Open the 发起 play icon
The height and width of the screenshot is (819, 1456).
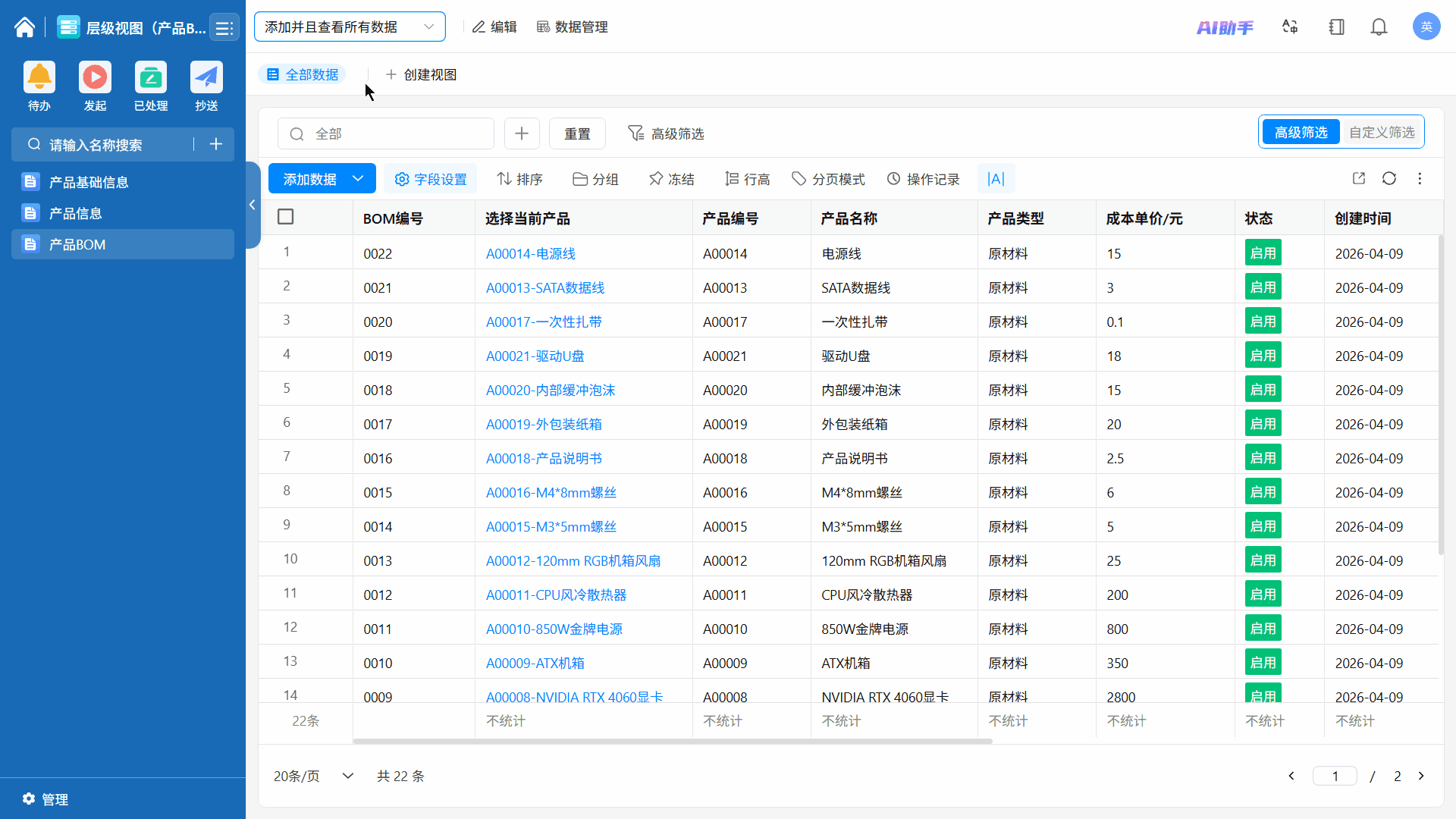pyautogui.click(x=95, y=77)
